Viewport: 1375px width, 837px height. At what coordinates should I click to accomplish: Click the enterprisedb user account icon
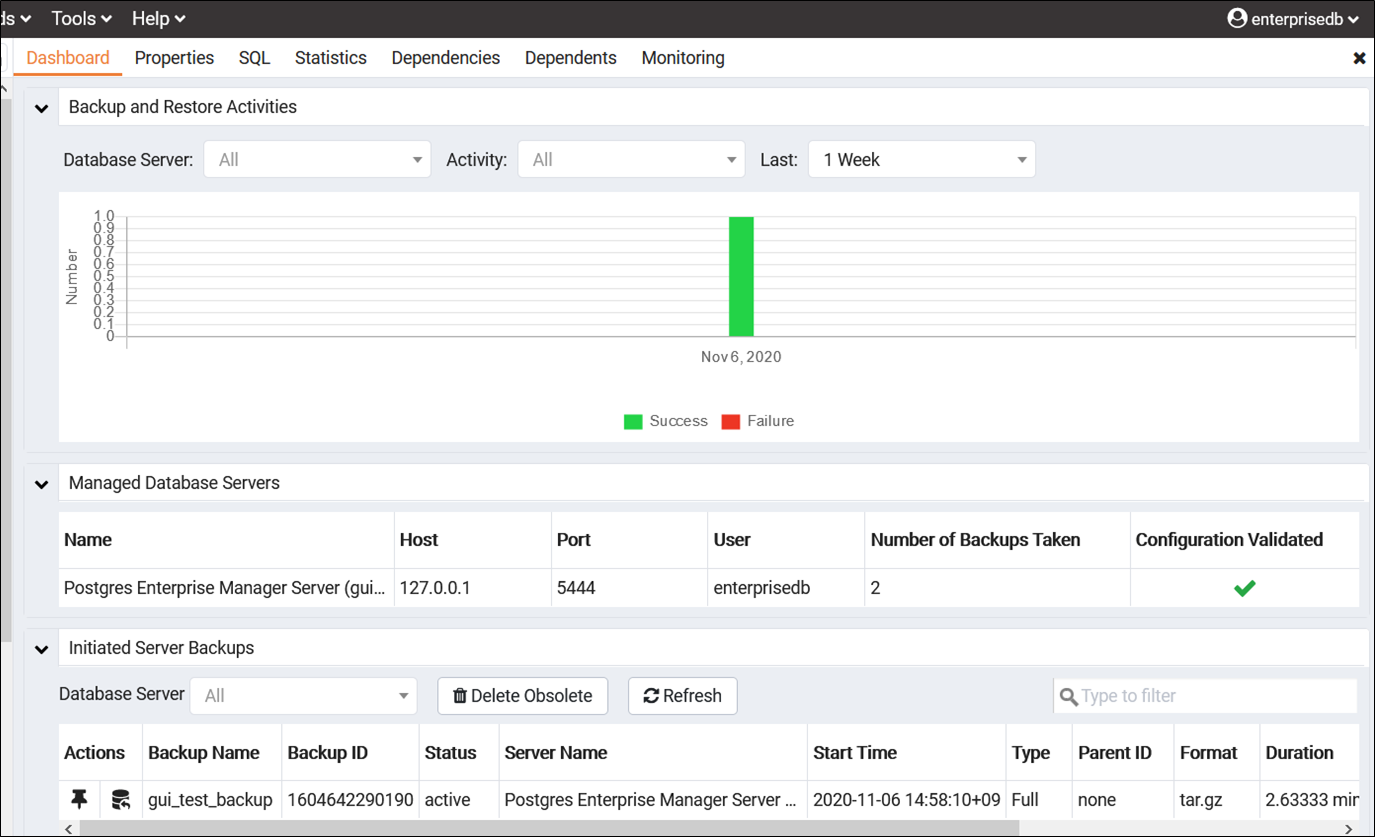coord(1237,18)
